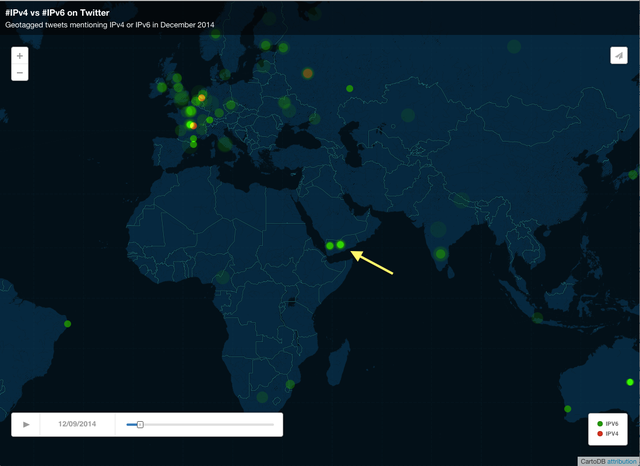Click the IPV6 green legend dot
The height and width of the screenshot is (466, 640).
tap(600, 424)
